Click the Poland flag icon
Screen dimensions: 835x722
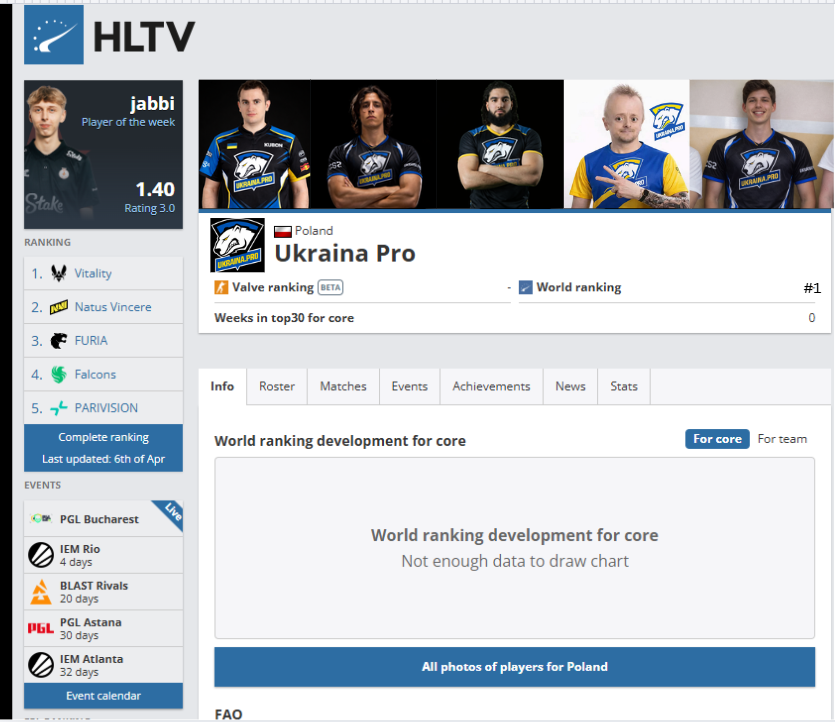(283, 231)
